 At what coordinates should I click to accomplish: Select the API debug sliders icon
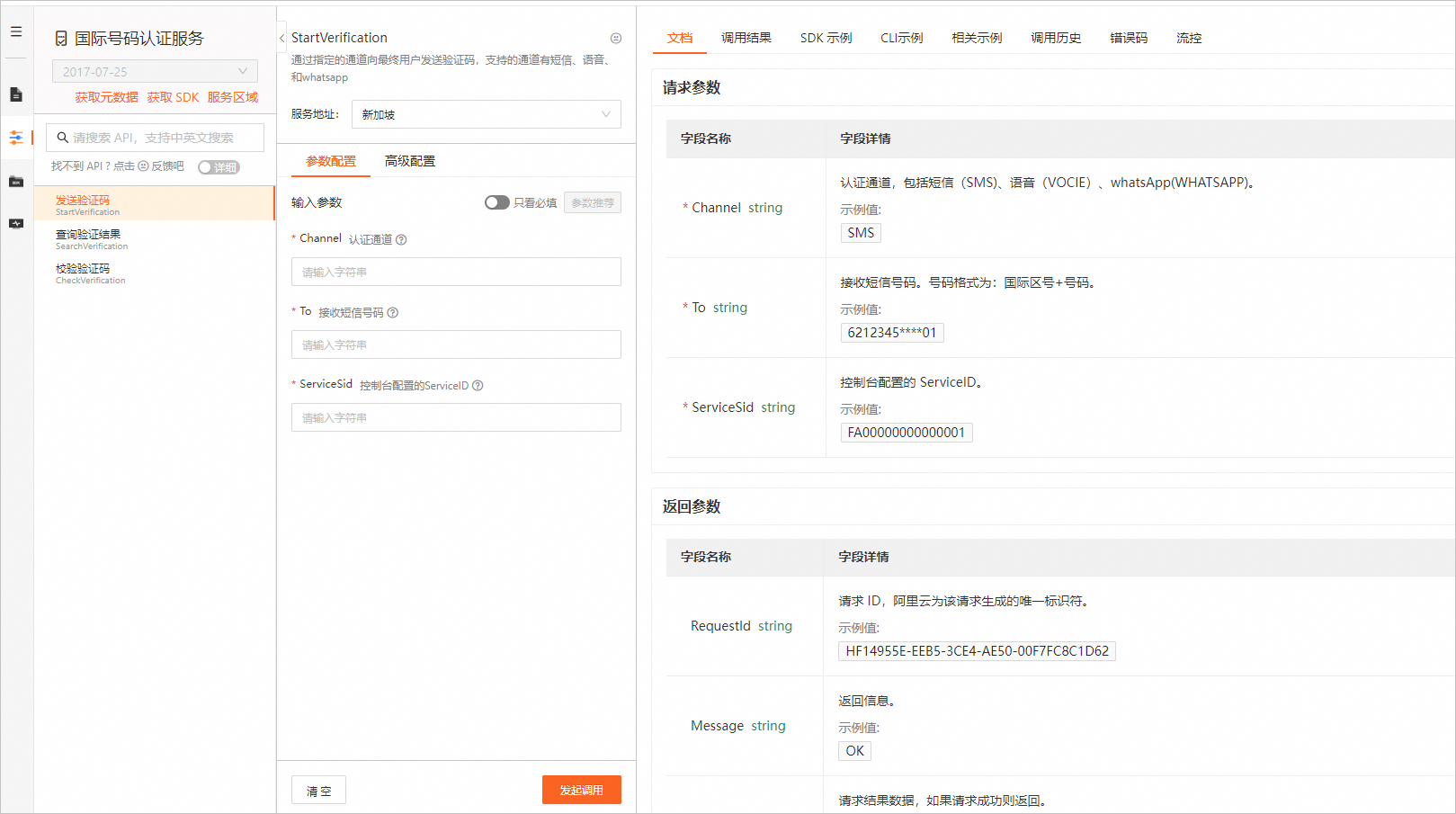tap(16, 138)
